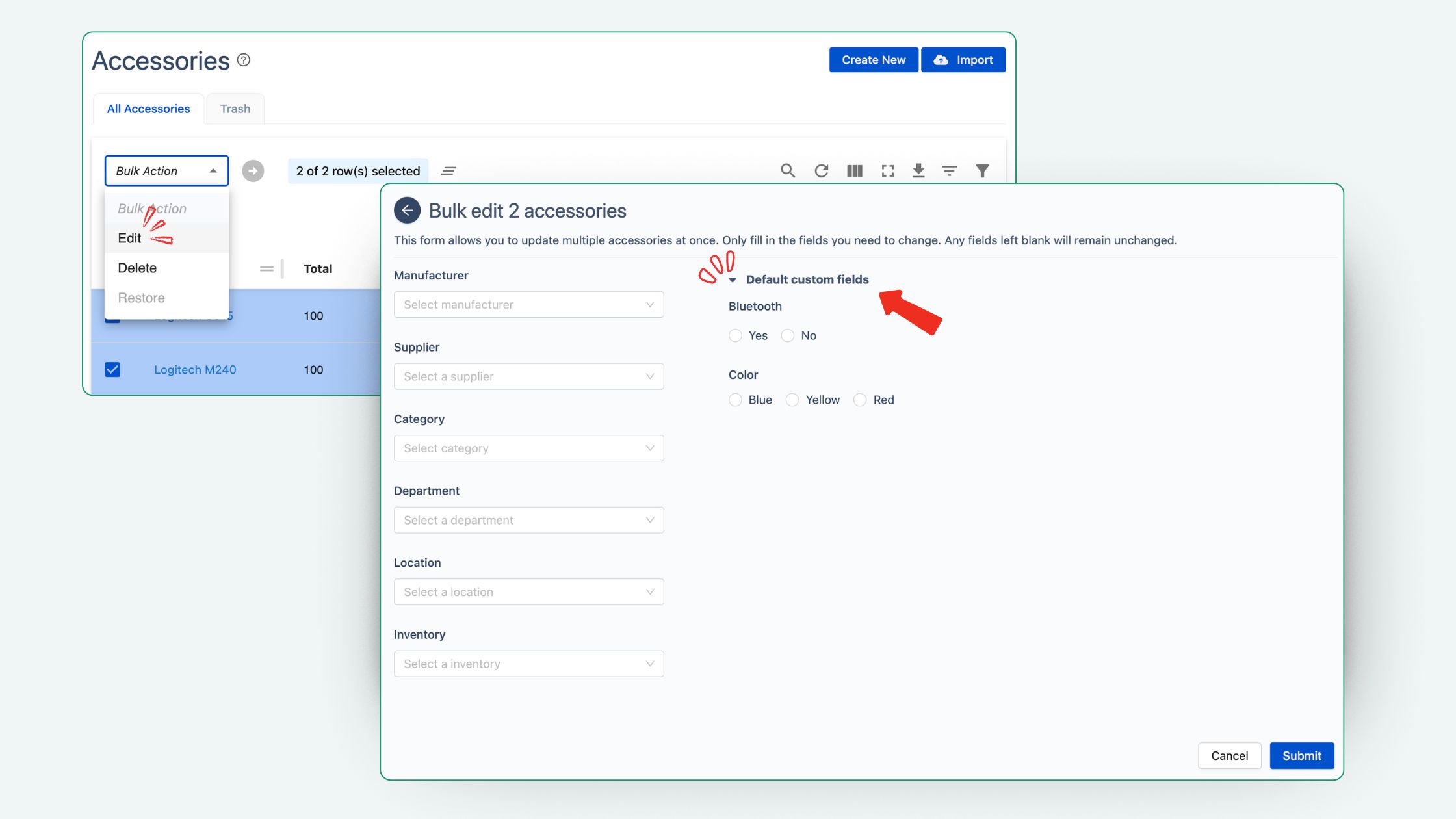The image size is (1456, 819).
Task: Uncheck the Logitech M240 row checkbox
Action: (x=112, y=369)
